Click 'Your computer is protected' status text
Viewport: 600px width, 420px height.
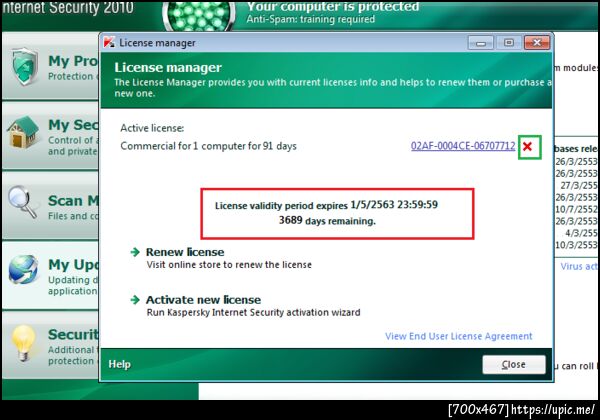[333, 6]
